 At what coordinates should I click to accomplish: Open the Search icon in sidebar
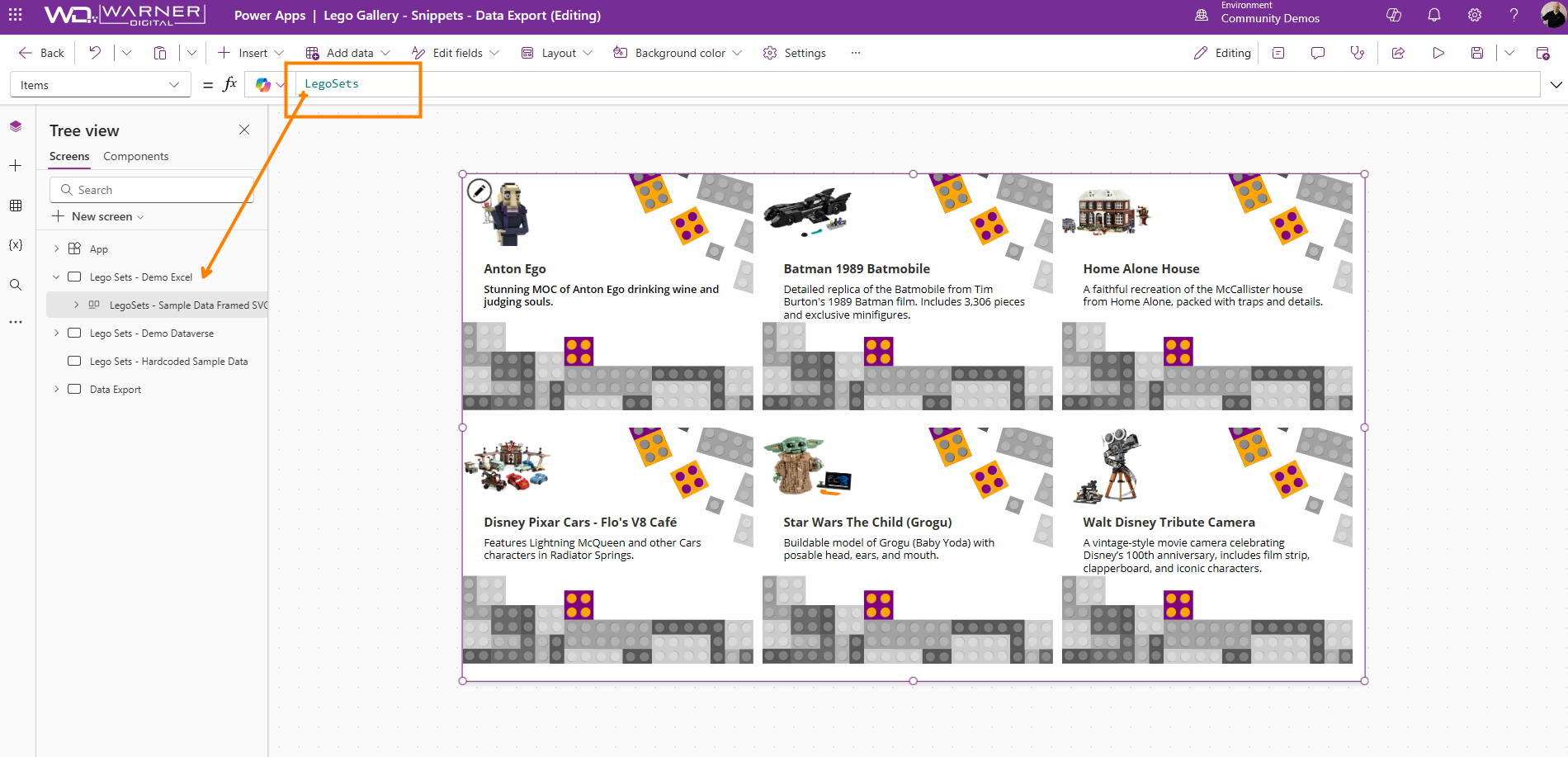point(16,285)
